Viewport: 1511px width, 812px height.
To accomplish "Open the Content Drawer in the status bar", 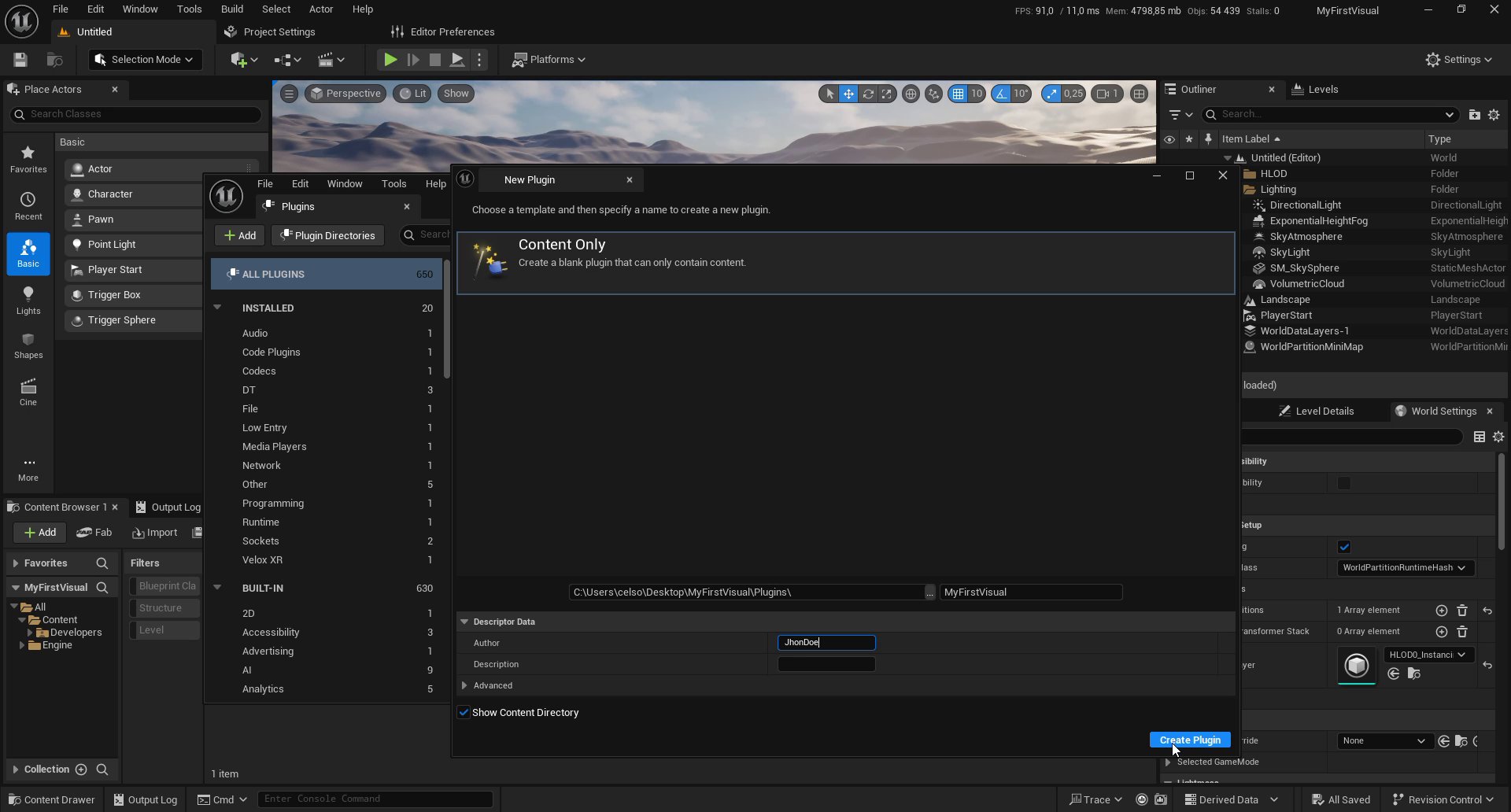I will [x=51, y=800].
